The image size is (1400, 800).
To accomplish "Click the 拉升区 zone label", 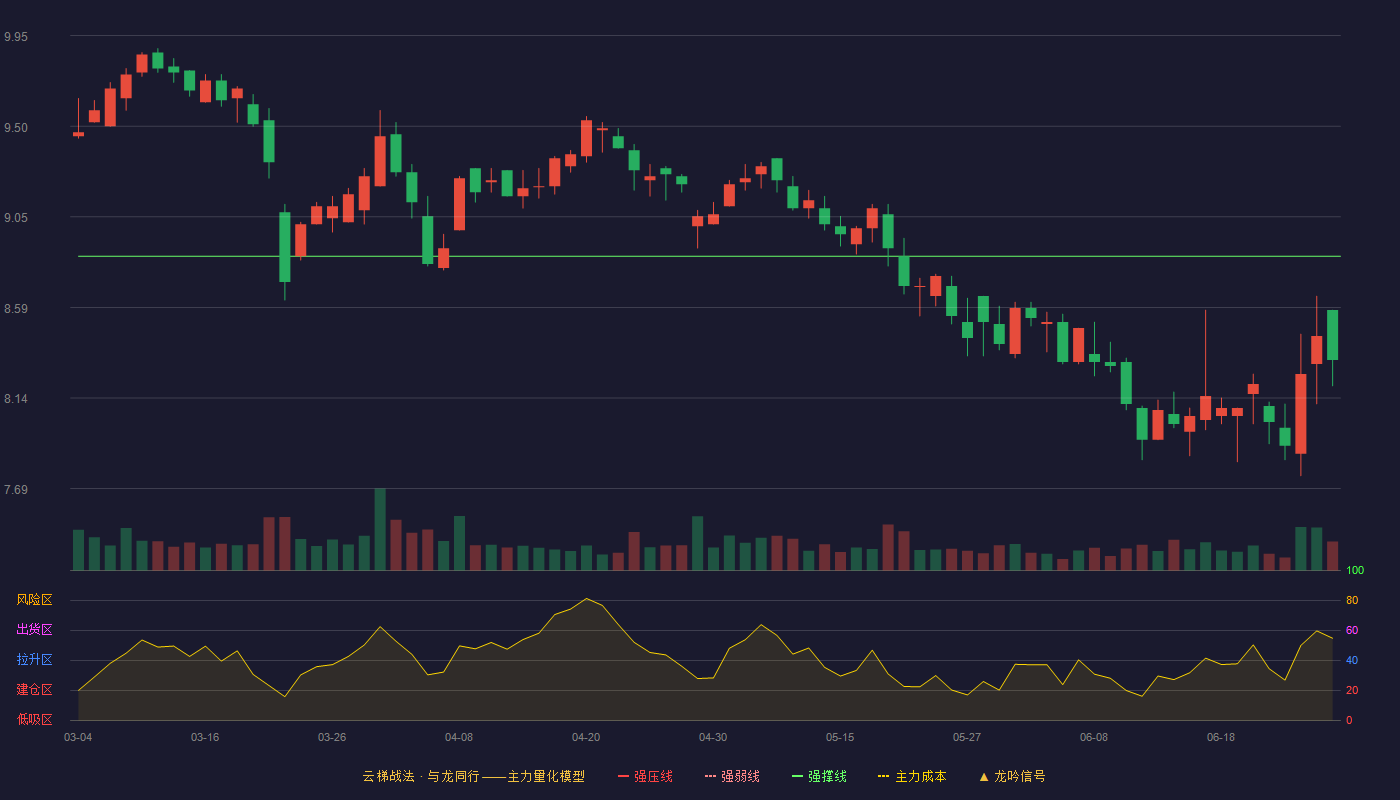I will [34, 660].
